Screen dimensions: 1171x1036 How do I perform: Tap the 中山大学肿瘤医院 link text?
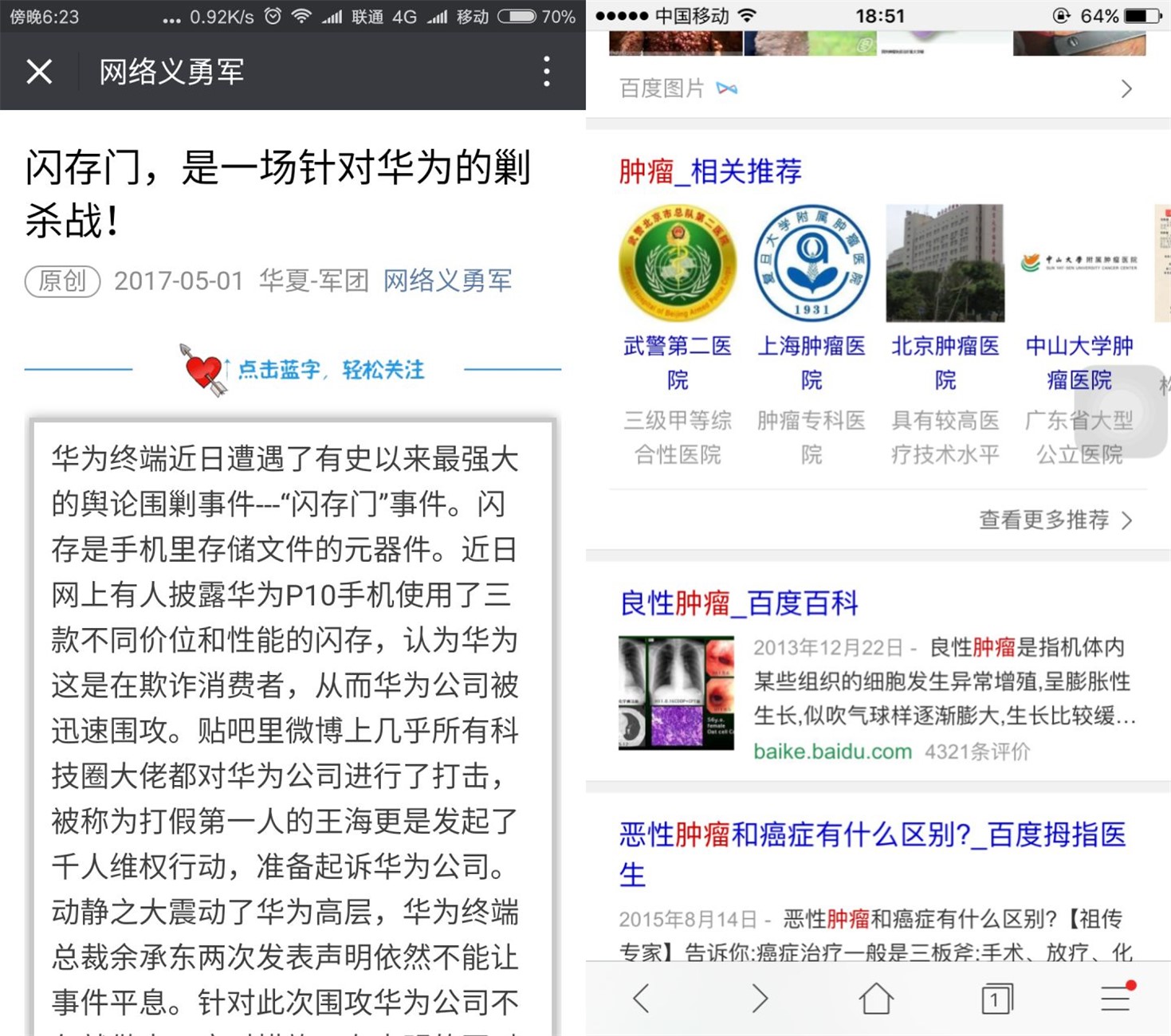[x=1079, y=363]
